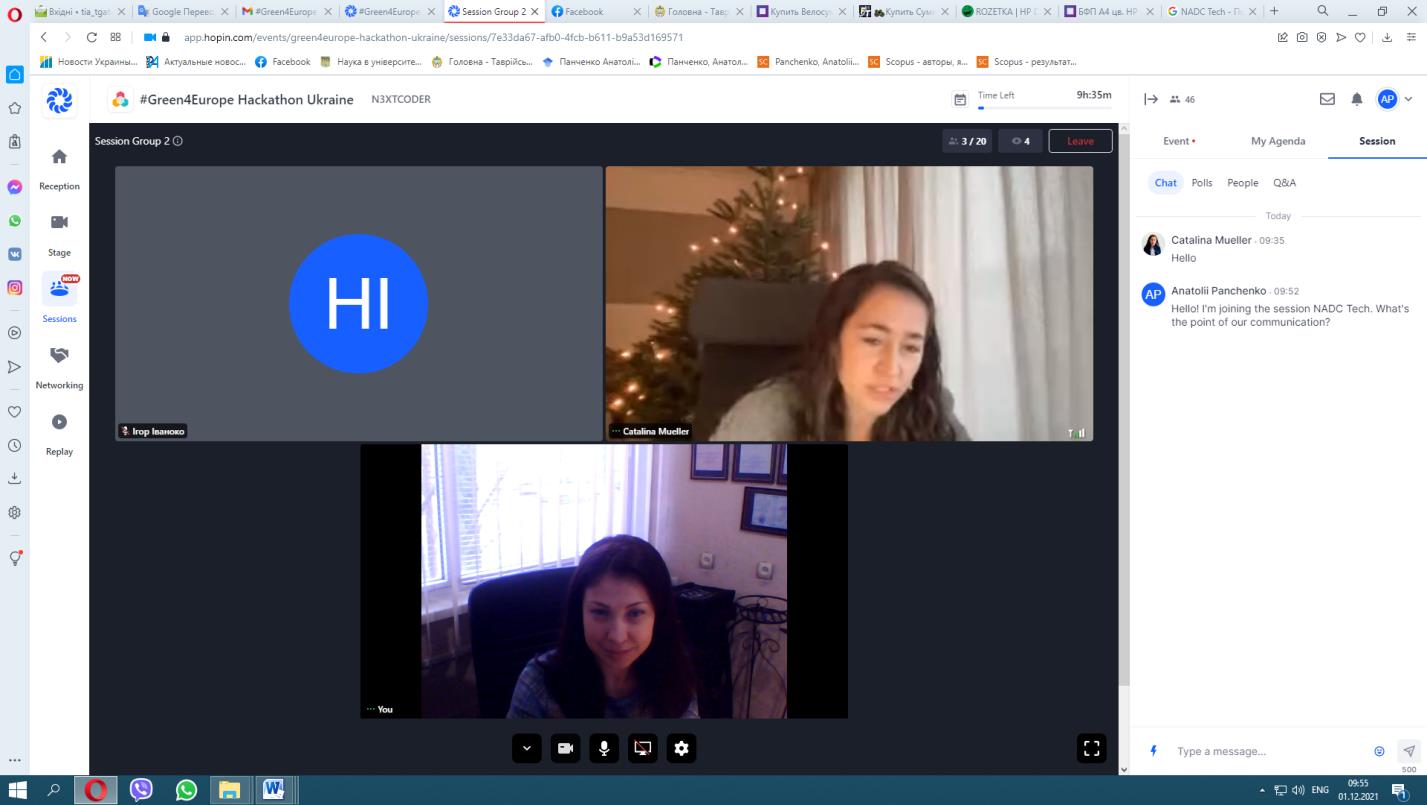Open the Facebook bookmark
This screenshot has width=1427, height=805.
coord(283,62)
